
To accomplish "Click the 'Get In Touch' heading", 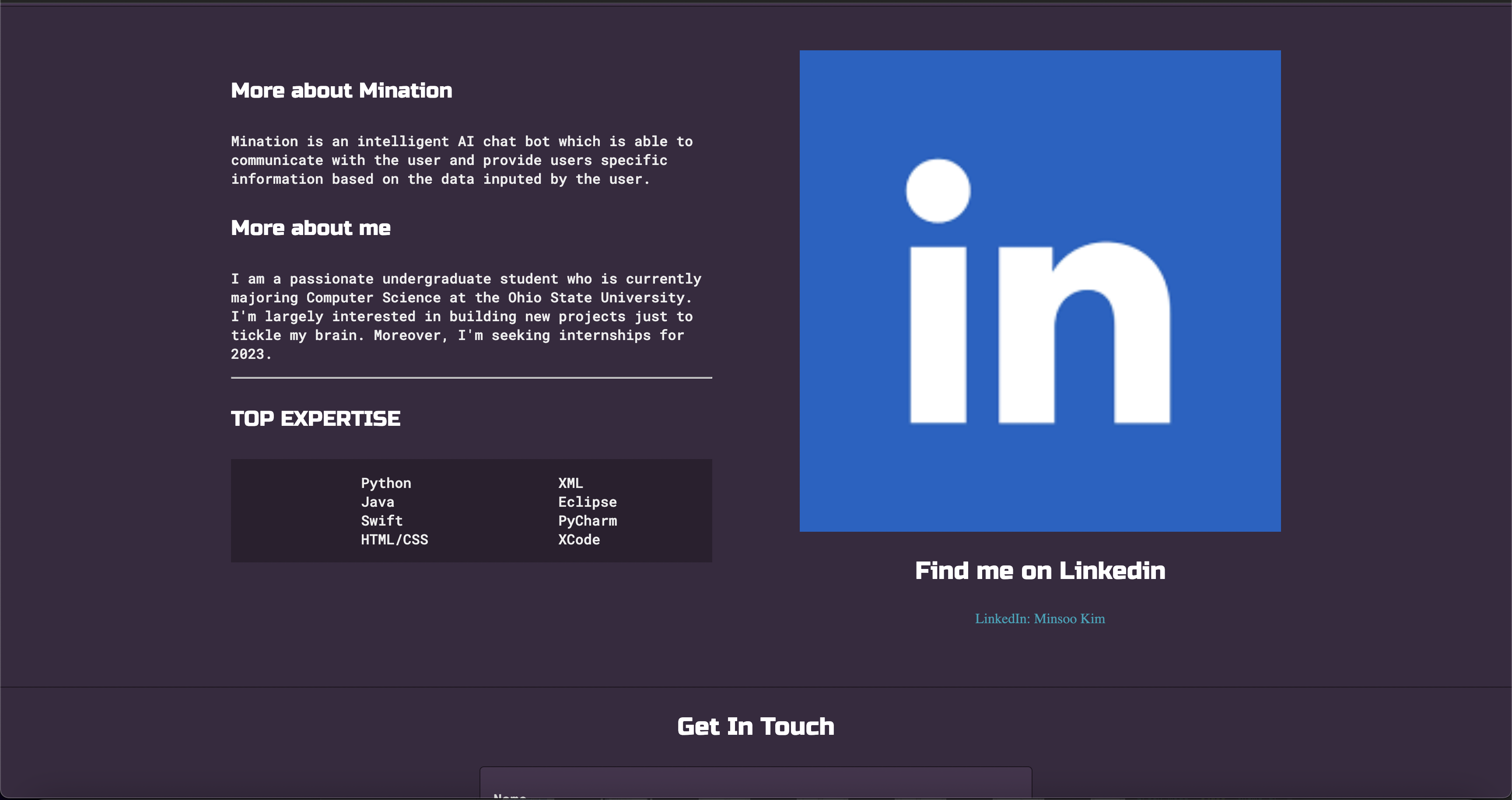I will 756,726.
